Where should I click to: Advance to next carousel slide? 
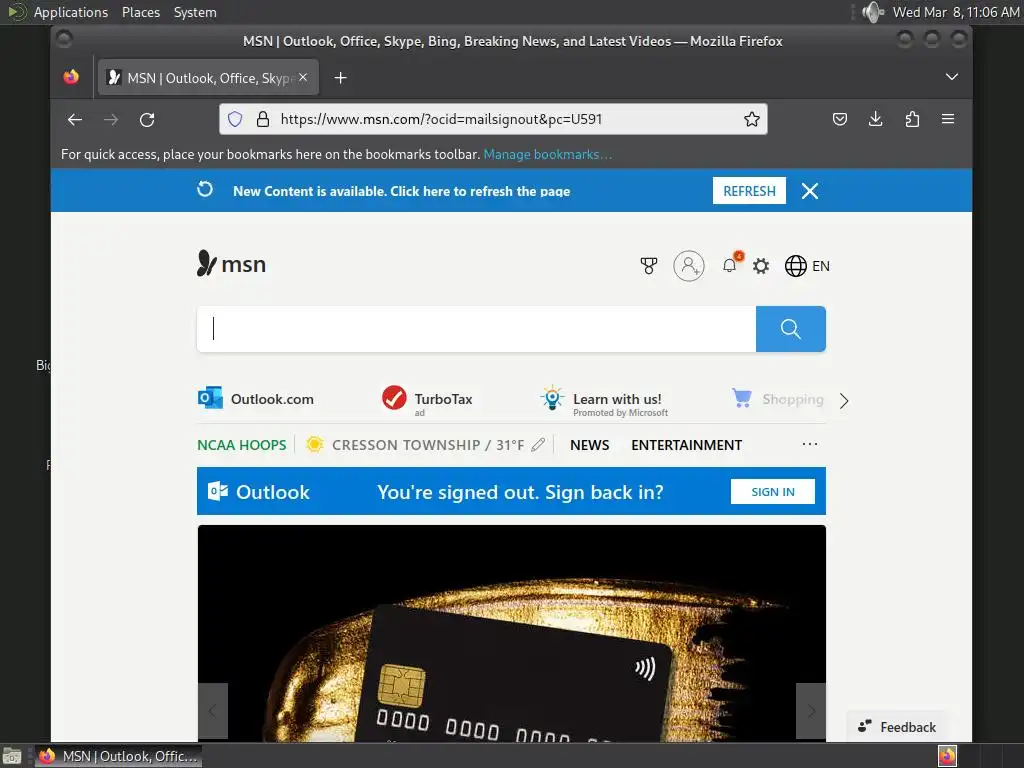click(811, 711)
